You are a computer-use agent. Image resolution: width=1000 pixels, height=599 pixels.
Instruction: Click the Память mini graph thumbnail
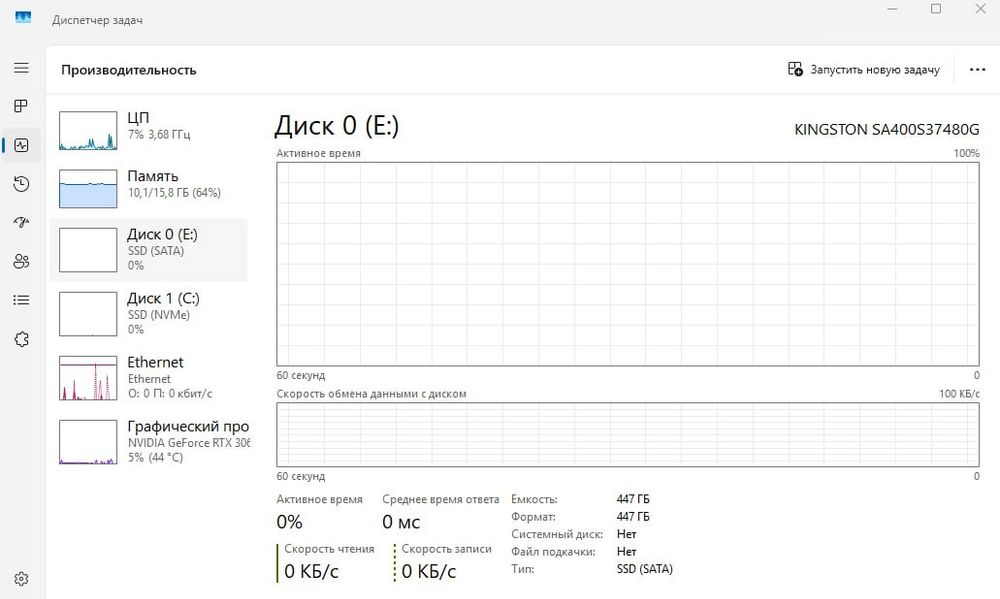click(x=88, y=189)
